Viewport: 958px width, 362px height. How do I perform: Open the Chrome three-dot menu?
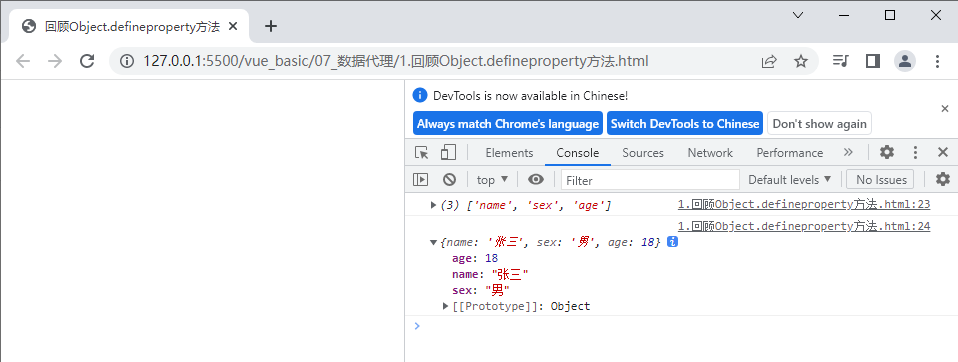(937, 61)
